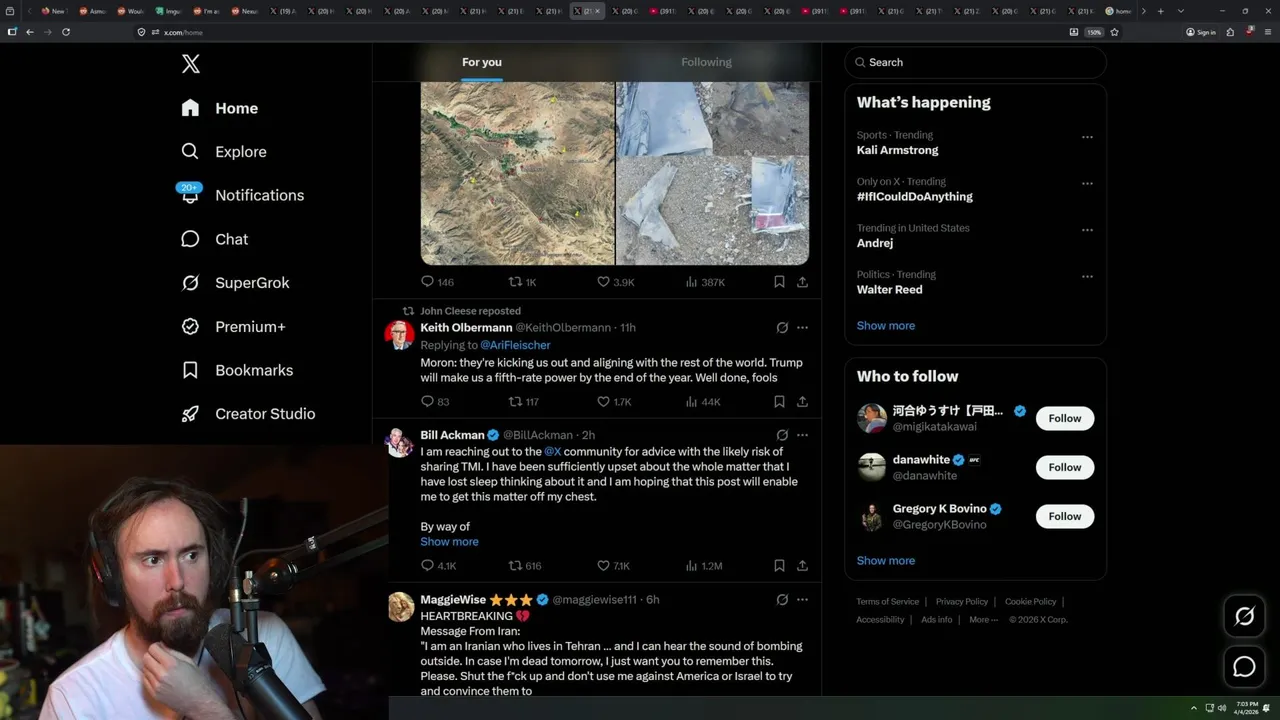Screen dimensions: 1280x720
Task: Open Notifications with 20+ badge
Action: pos(241,195)
